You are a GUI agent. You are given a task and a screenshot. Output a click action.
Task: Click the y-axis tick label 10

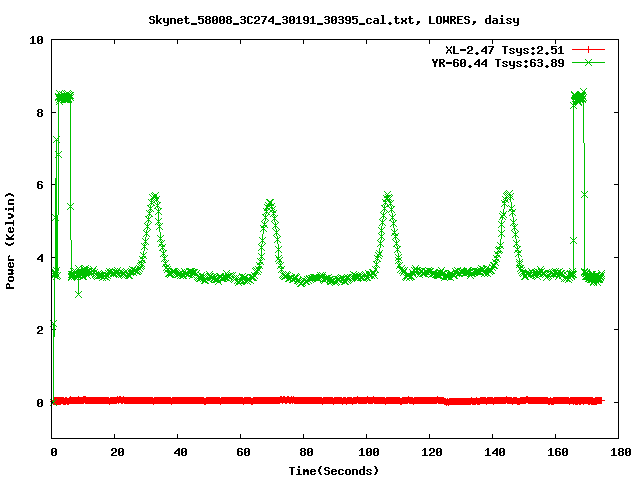click(x=36, y=40)
